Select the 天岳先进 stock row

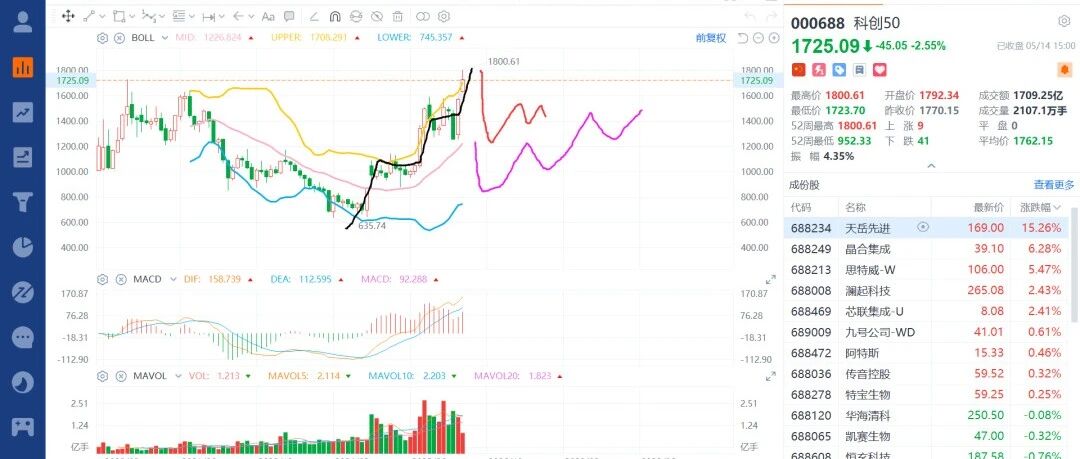[x=926, y=227]
